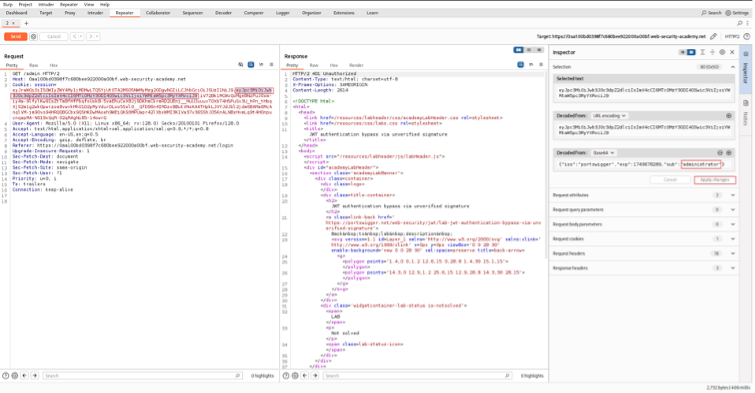This screenshot has height=393, width=755.
Task: Open Request pane hamburger options menu
Action: tap(271, 65)
